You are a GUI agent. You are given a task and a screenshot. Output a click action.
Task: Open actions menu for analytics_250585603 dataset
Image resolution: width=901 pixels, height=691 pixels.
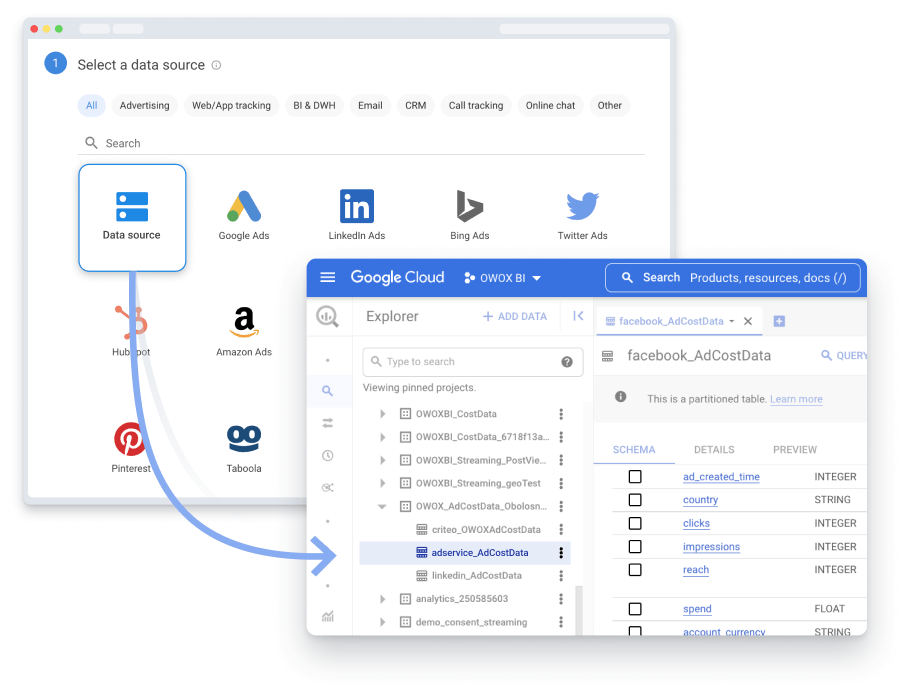coord(561,599)
